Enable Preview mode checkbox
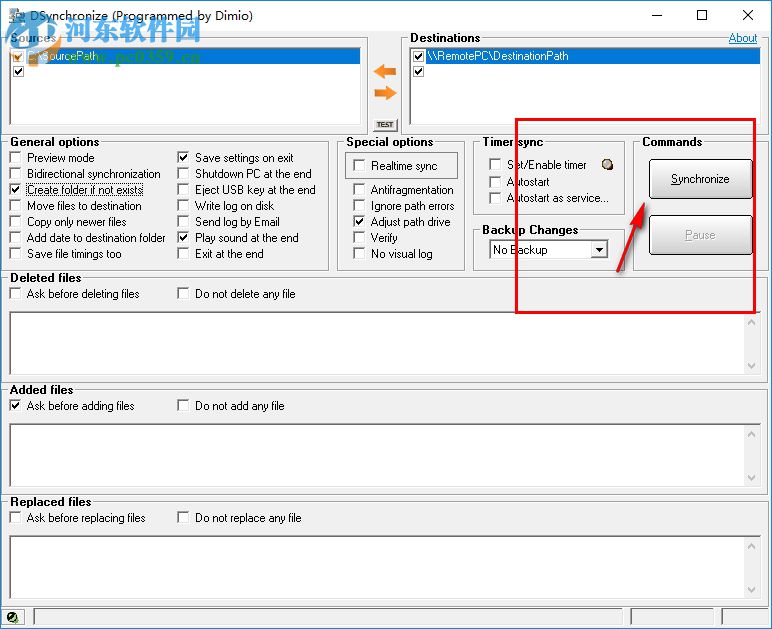This screenshot has width=772, height=629. [16, 157]
